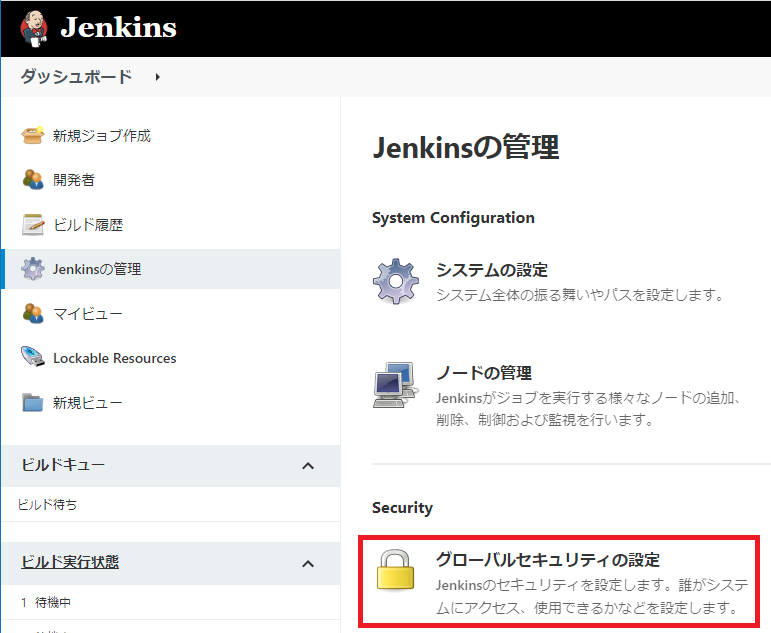771x633 pixels.
Task: Click the gear icon beside Jenkinsの管理 in sidebar
Action: point(32,269)
